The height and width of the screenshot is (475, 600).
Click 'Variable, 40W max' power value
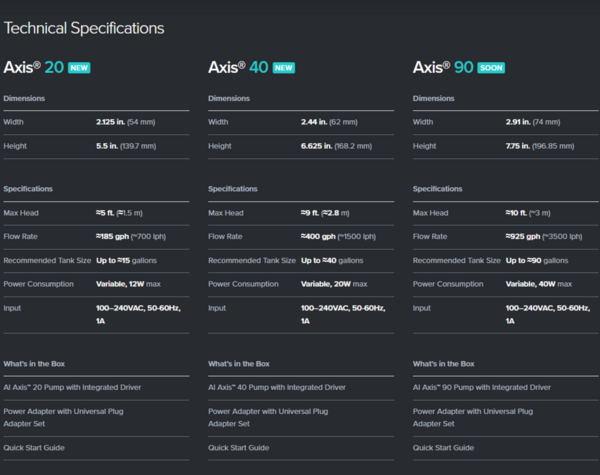tap(539, 284)
